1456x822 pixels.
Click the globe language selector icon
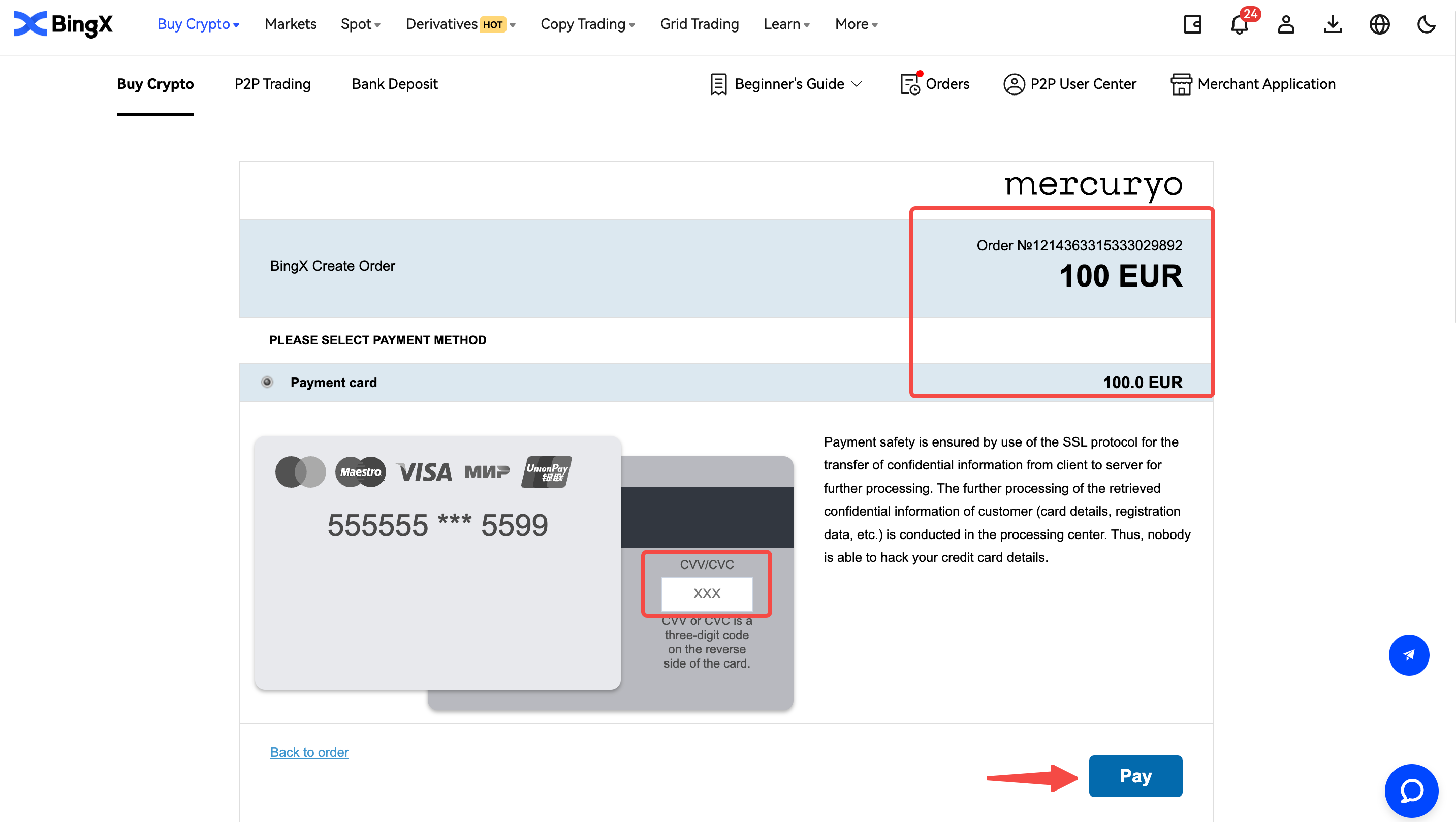click(x=1381, y=24)
